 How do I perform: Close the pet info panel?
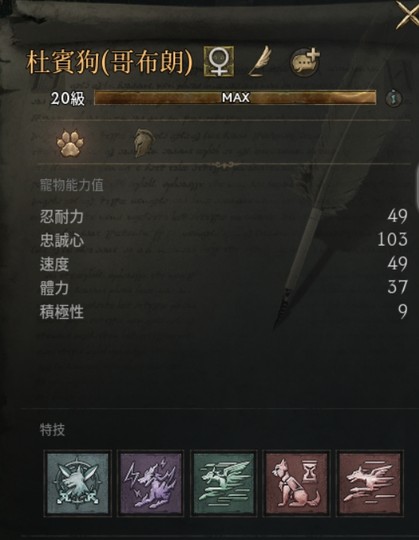coord(408,14)
